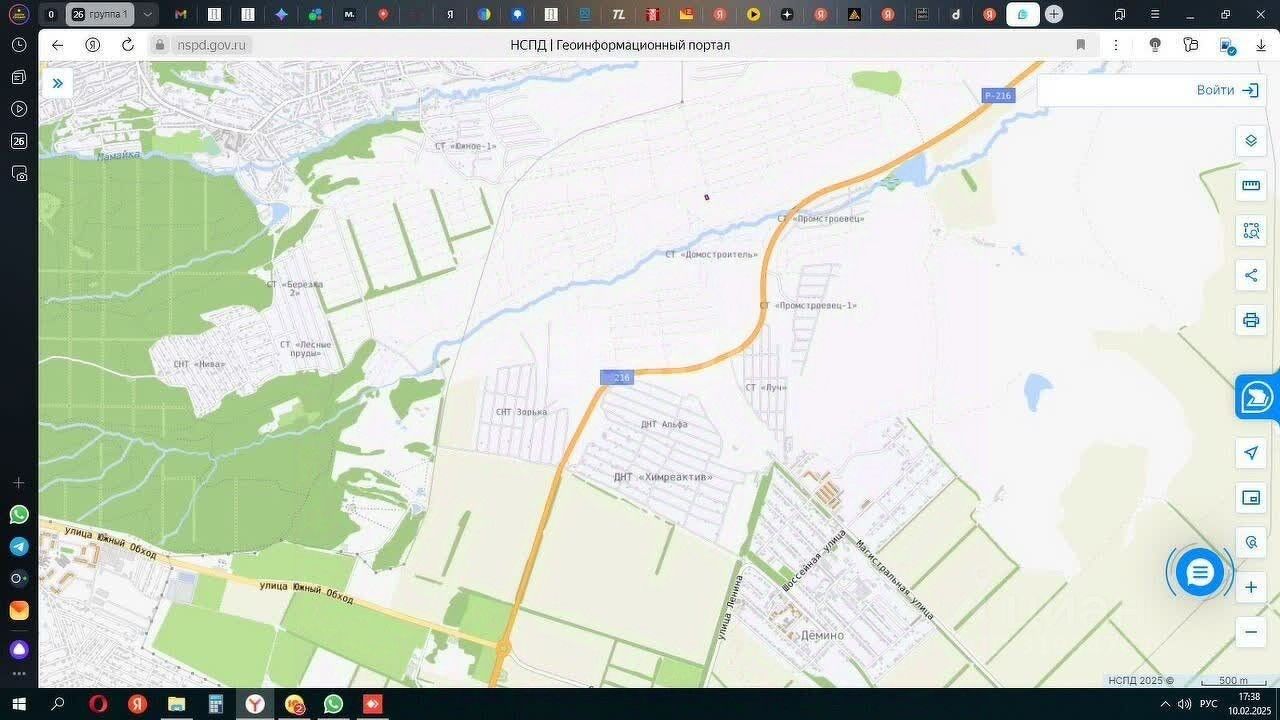Click the 'Демино' settlement label
Viewport: 1280px width, 720px height.
click(x=822, y=635)
